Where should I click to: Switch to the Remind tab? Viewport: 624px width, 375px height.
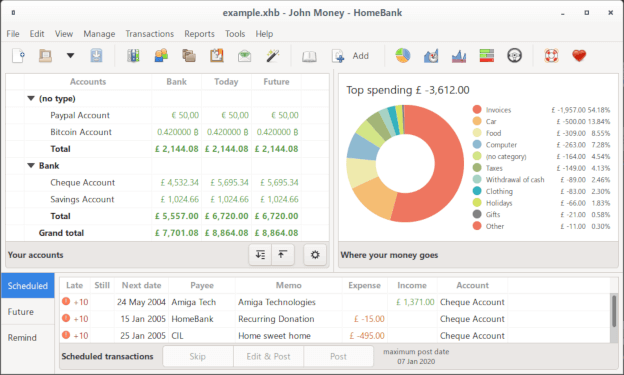[x=28, y=338]
